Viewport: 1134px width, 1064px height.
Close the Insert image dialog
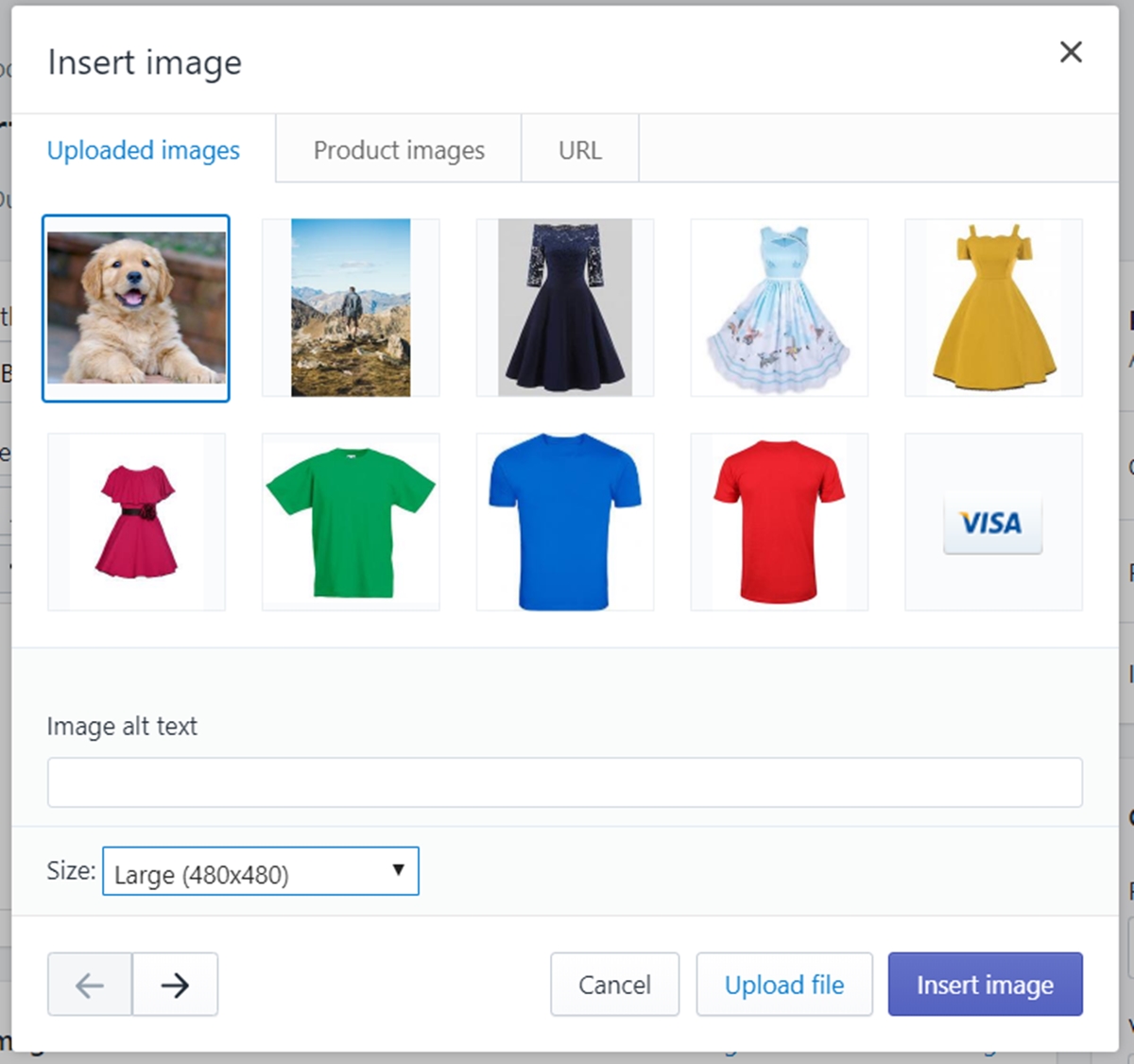(x=1071, y=52)
